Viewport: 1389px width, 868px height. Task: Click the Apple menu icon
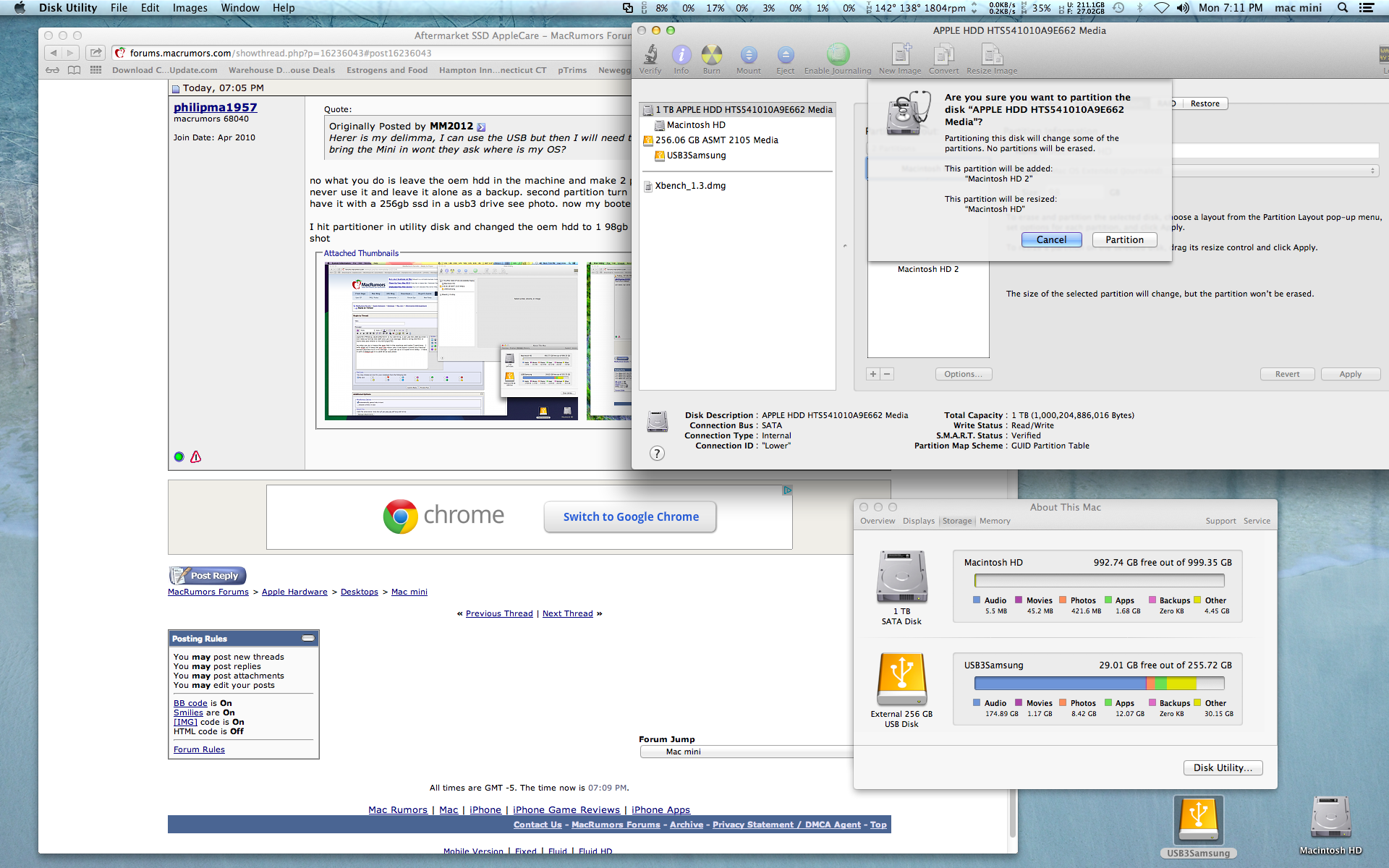[x=20, y=8]
